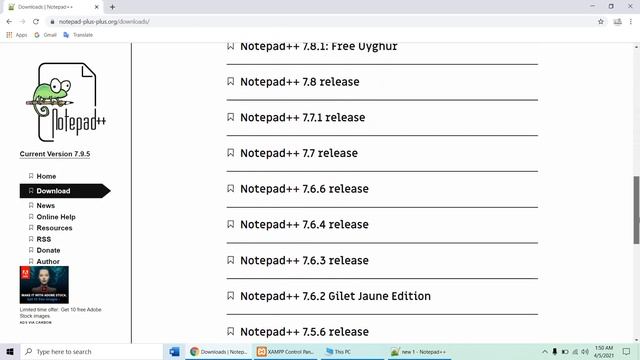This screenshot has width=640, height=360.
Task: Open the Windows Start menu
Action: (x=10, y=351)
